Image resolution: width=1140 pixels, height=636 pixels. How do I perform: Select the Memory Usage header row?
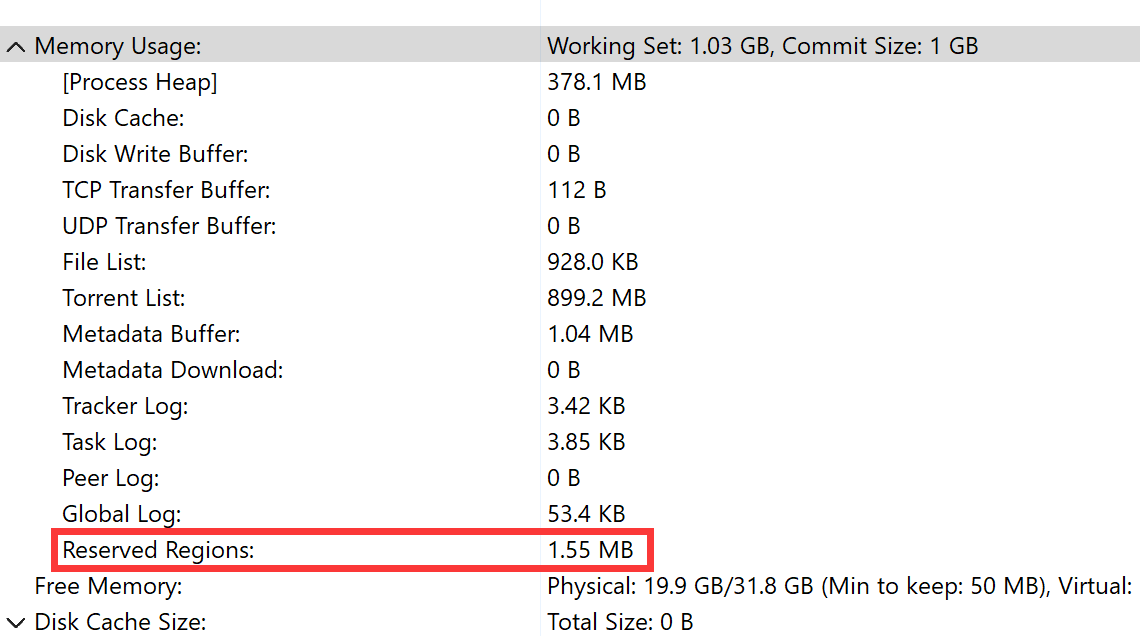tap(570, 45)
